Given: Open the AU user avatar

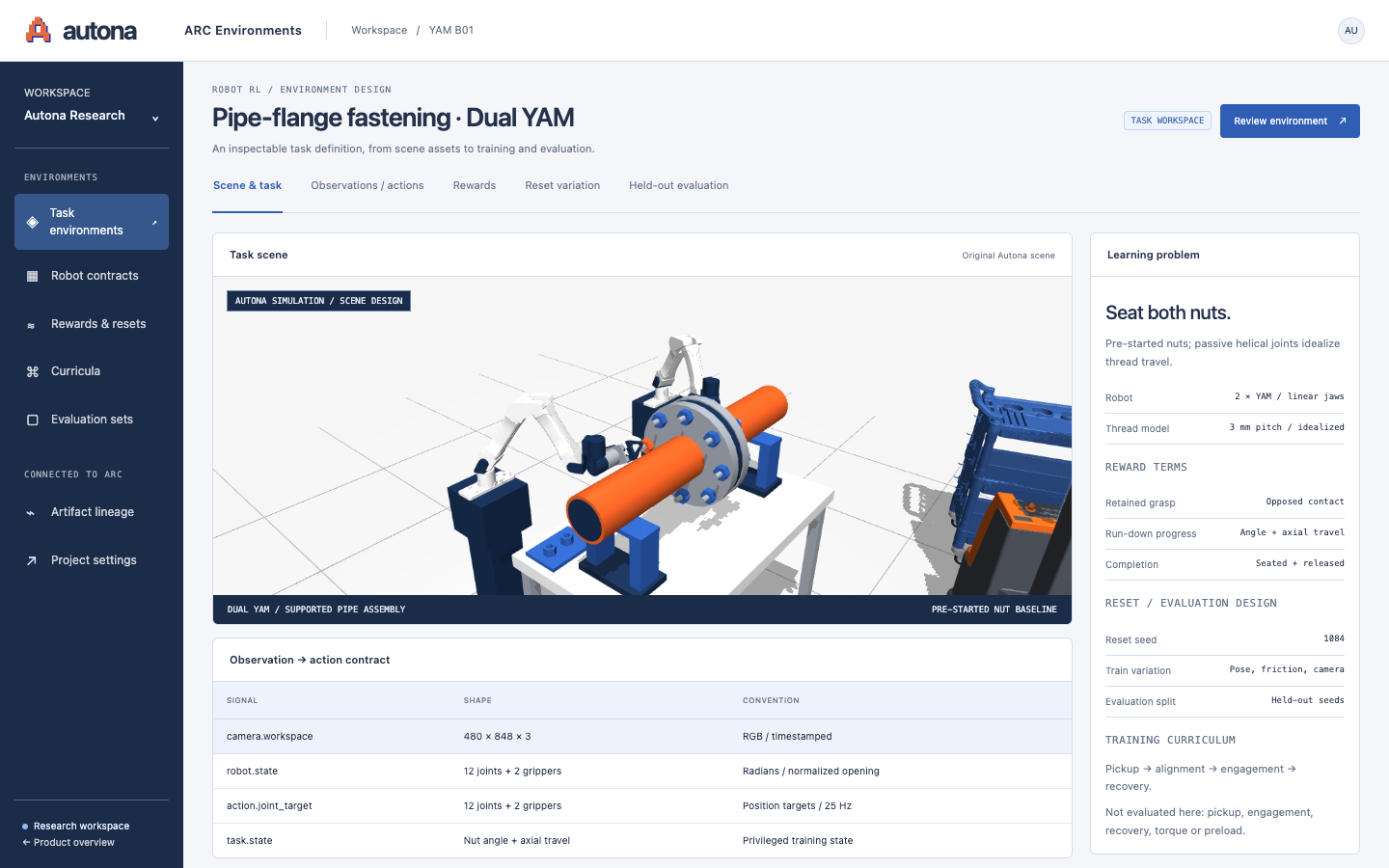Looking at the screenshot, I should click(1351, 31).
